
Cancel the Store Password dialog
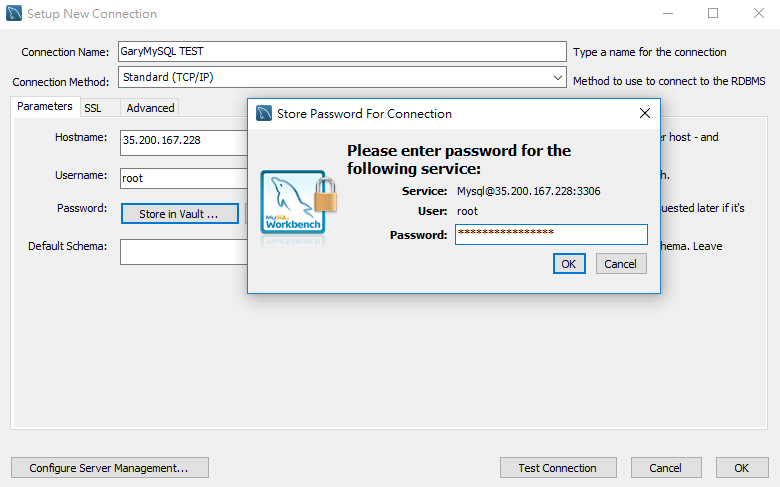point(621,264)
